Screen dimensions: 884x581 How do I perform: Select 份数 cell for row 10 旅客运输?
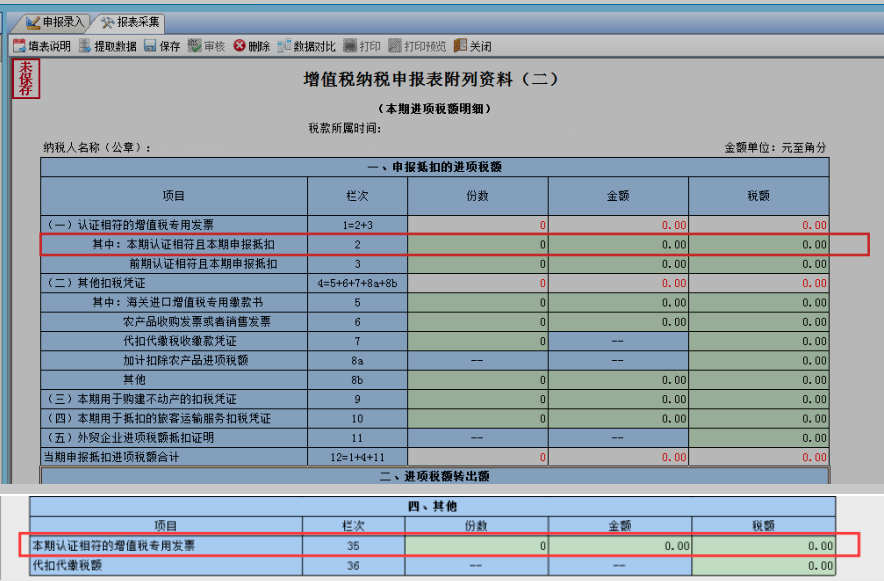click(x=478, y=419)
